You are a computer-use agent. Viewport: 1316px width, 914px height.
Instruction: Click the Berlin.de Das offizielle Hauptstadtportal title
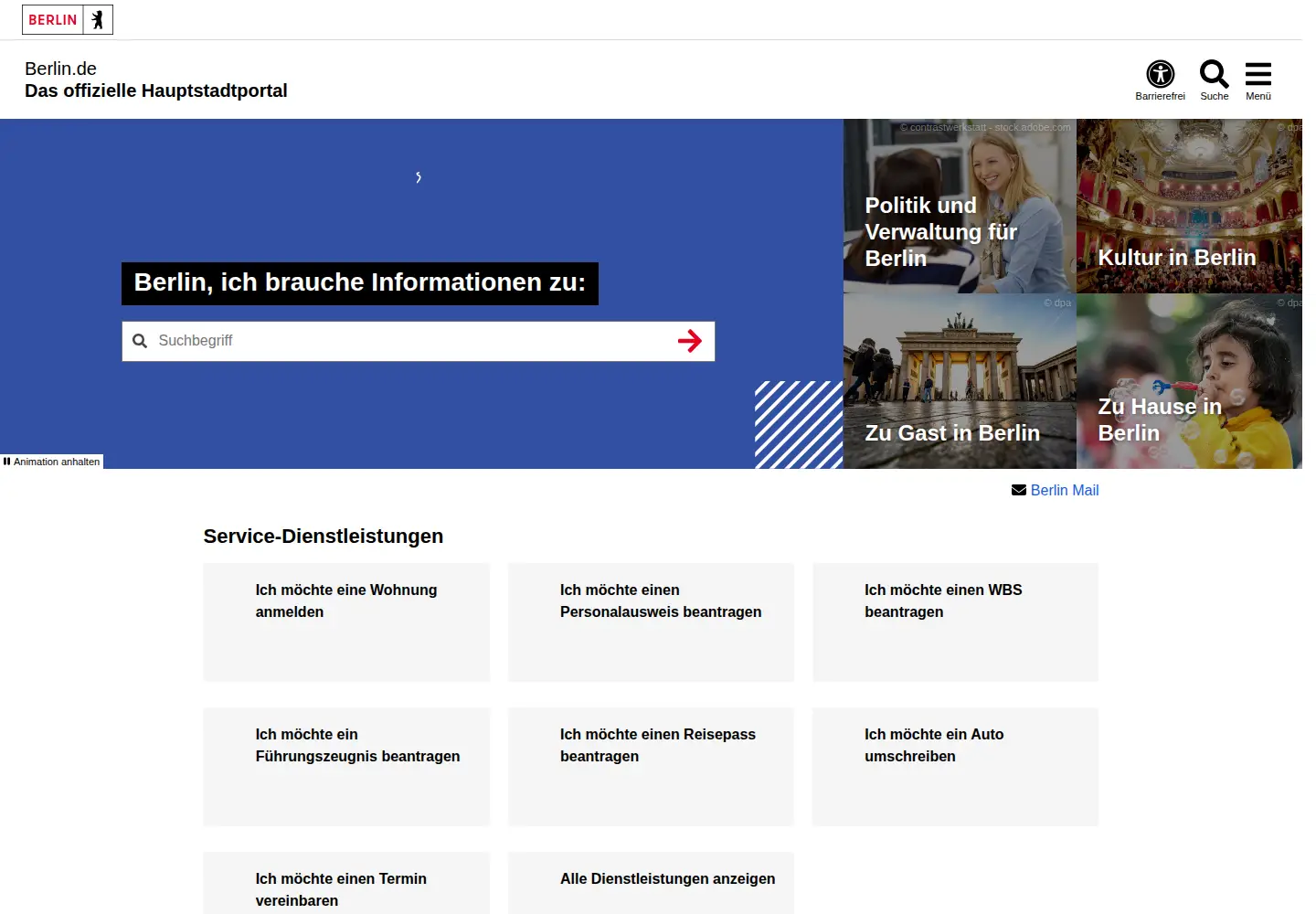(x=156, y=80)
